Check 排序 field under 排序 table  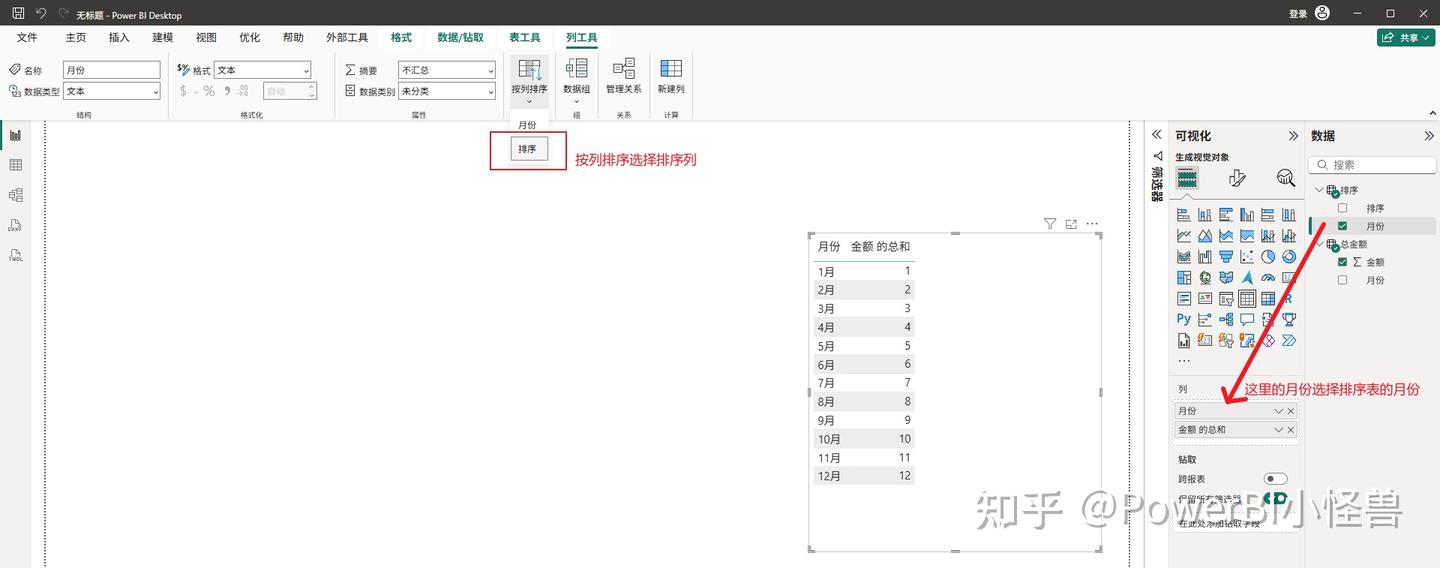coord(1343,208)
